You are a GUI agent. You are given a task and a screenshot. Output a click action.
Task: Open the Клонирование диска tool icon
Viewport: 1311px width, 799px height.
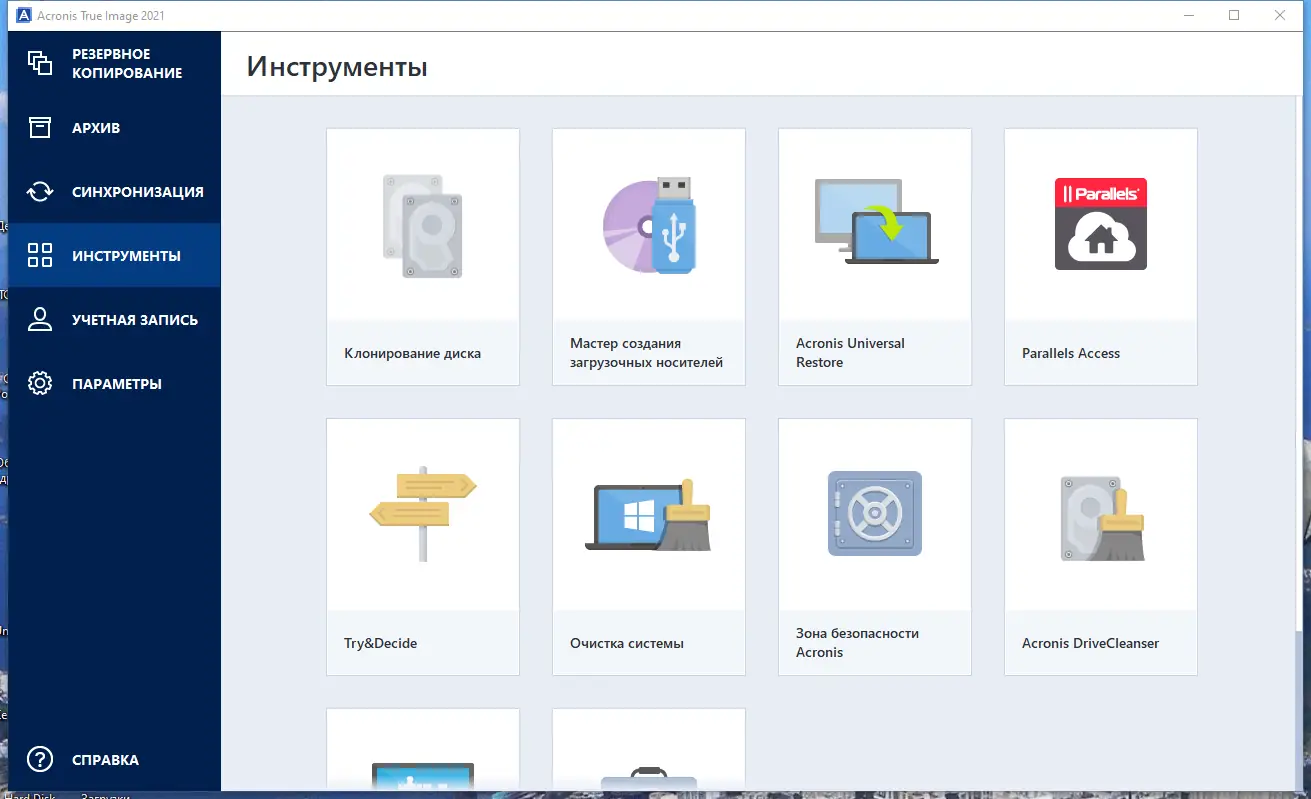click(422, 224)
